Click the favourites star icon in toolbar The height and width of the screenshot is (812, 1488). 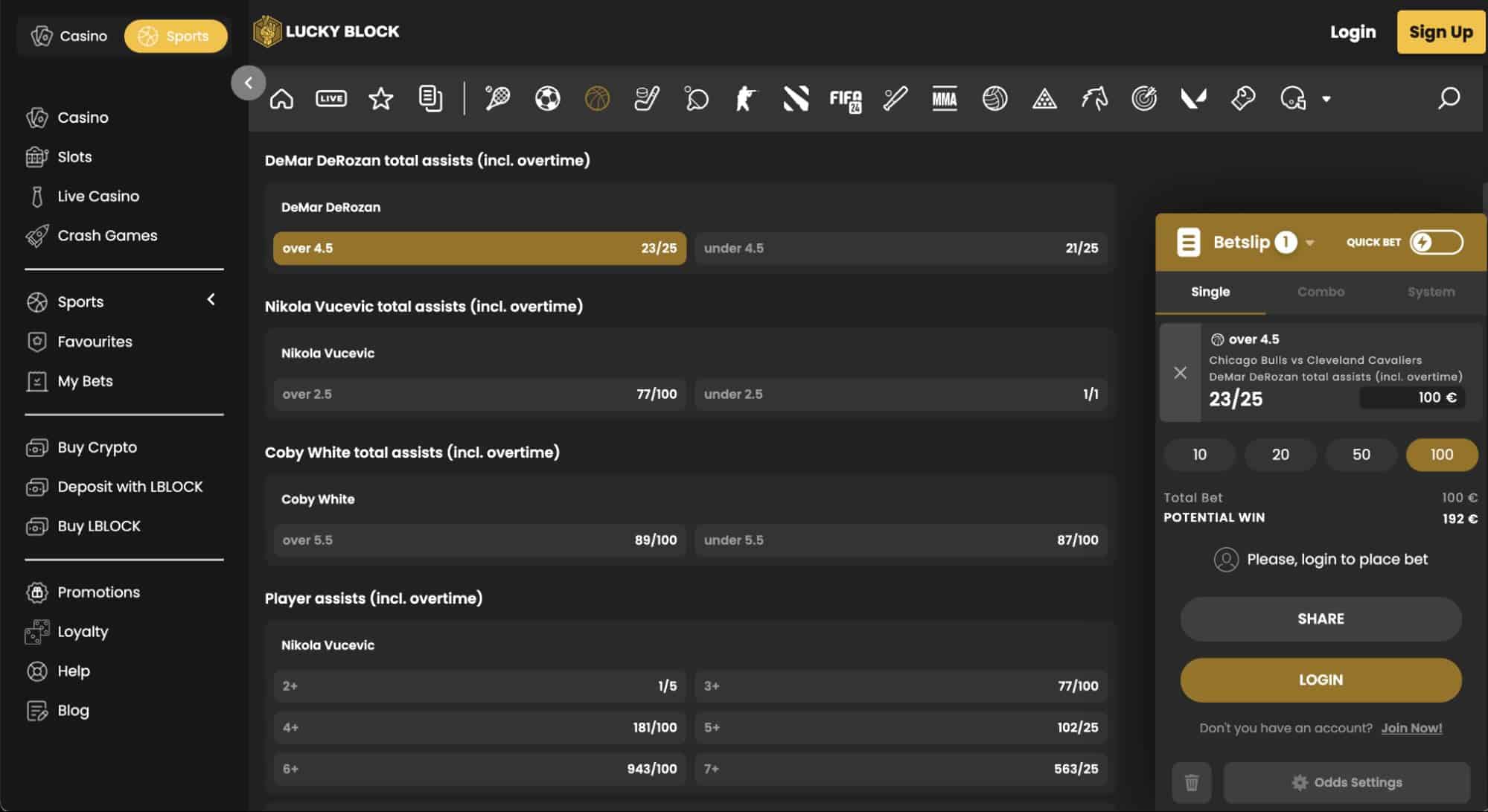[380, 98]
